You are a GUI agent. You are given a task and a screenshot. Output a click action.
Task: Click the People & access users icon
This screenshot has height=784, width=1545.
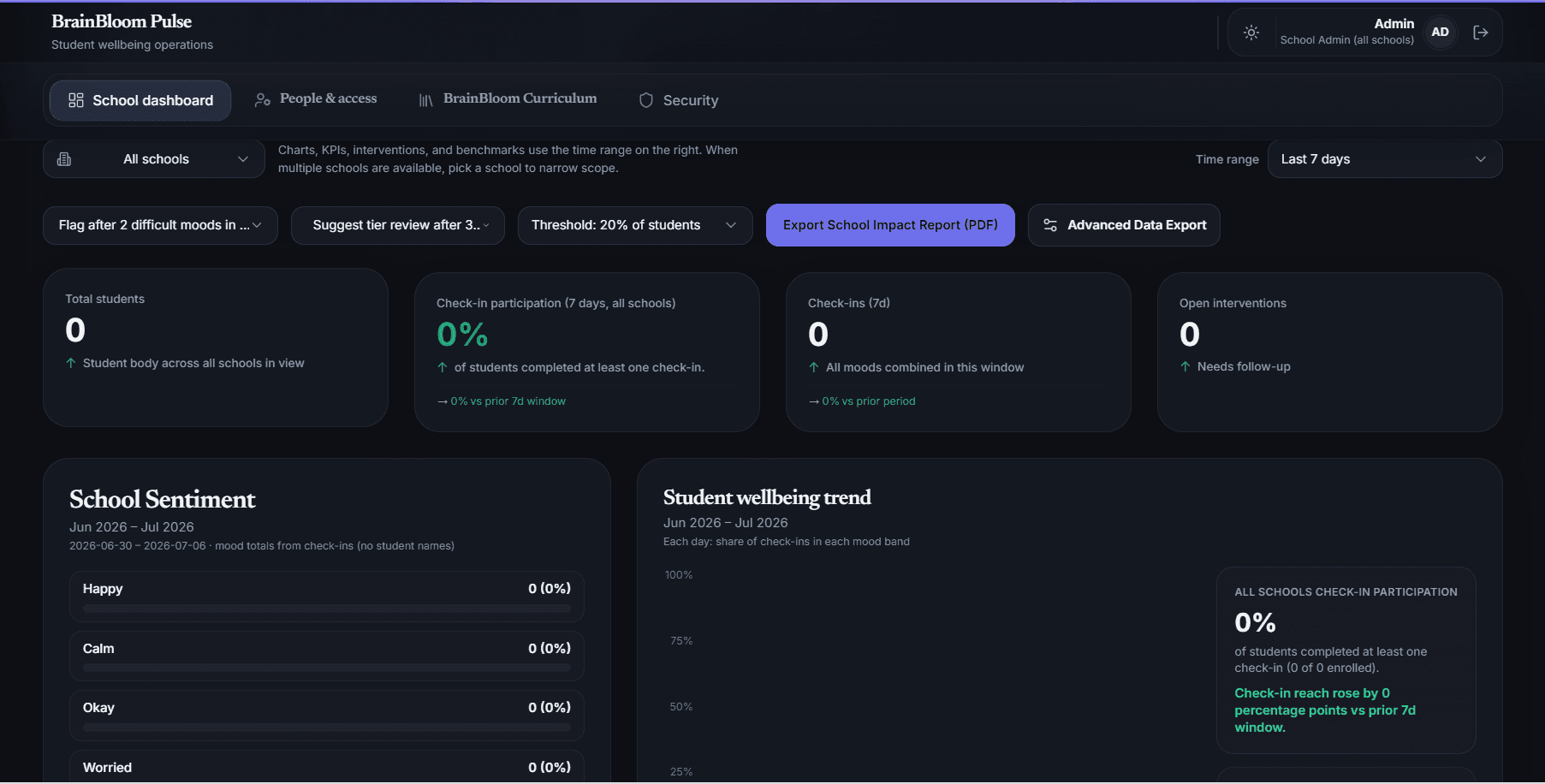pos(263,100)
